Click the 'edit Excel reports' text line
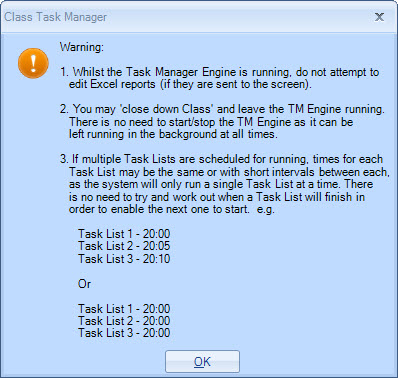Image resolution: width=398 pixels, height=378 pixels. [x=190, y=84]
